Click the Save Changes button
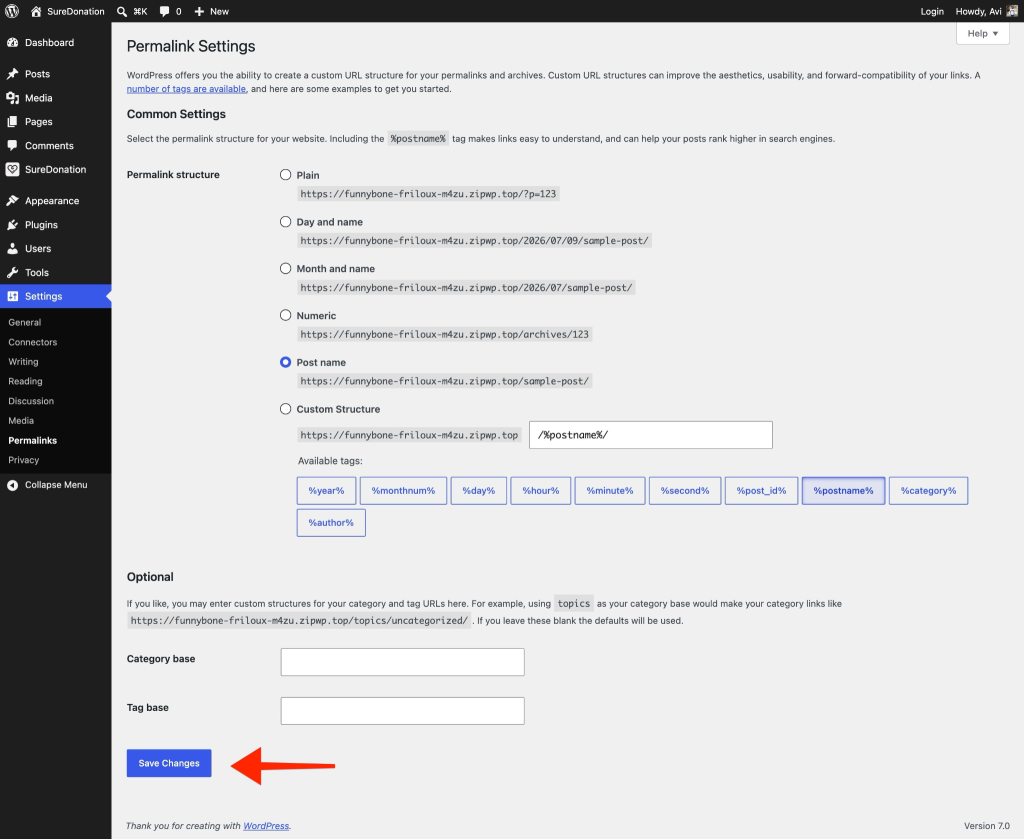 point(169,763)
